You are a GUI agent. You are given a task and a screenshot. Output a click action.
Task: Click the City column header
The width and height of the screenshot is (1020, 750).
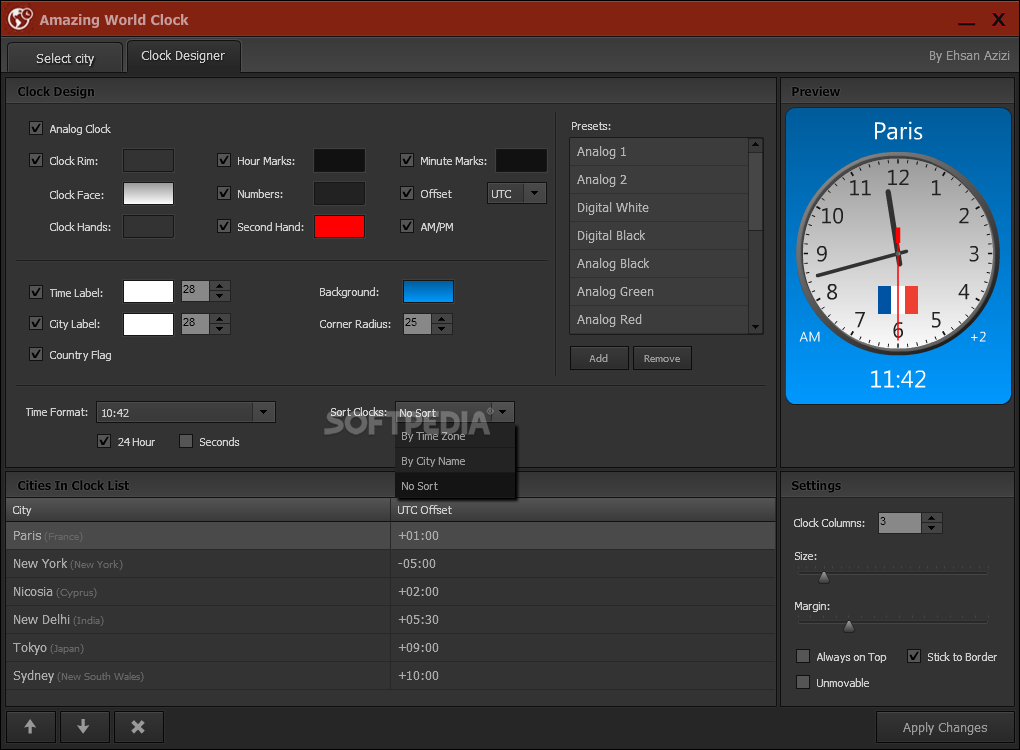coord(198,510)
